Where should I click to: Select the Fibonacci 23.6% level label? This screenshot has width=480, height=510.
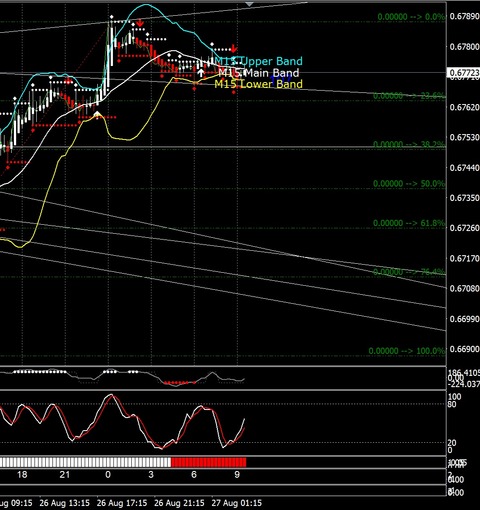(x=409, y=96)
